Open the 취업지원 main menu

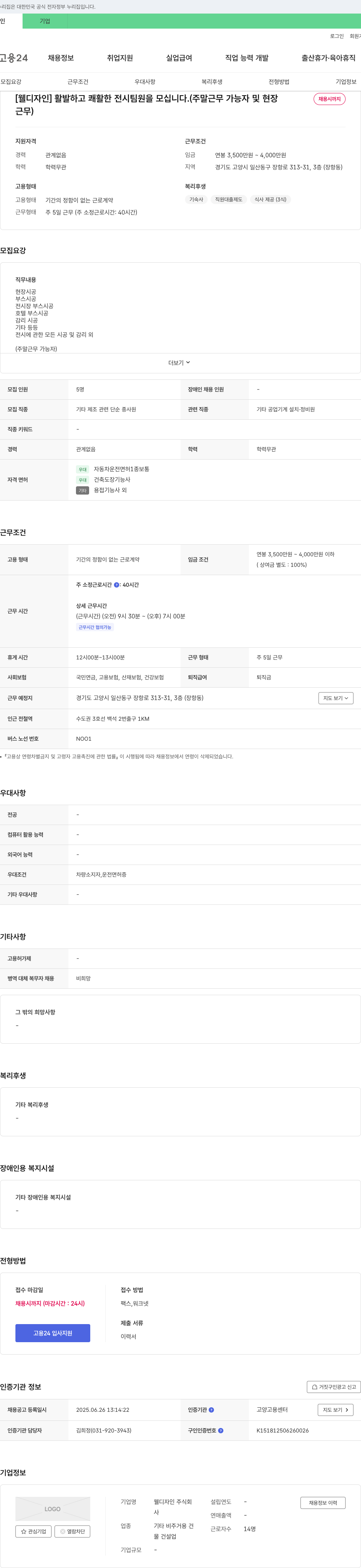point(120,58)
